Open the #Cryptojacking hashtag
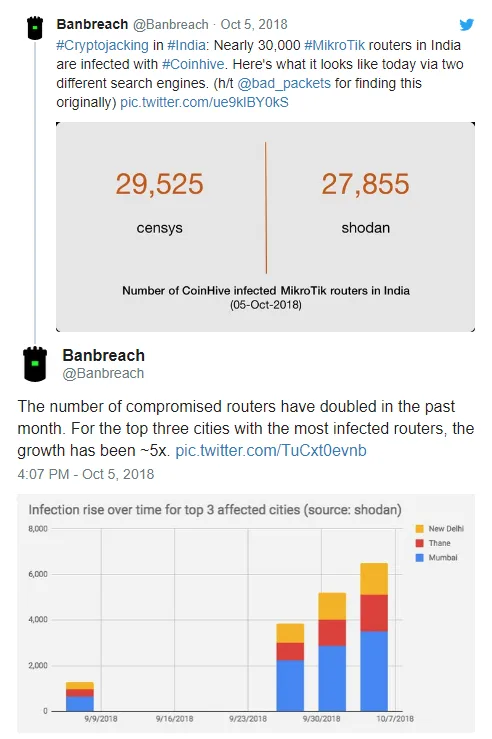The image size is (492, 739). click(102, 45)
